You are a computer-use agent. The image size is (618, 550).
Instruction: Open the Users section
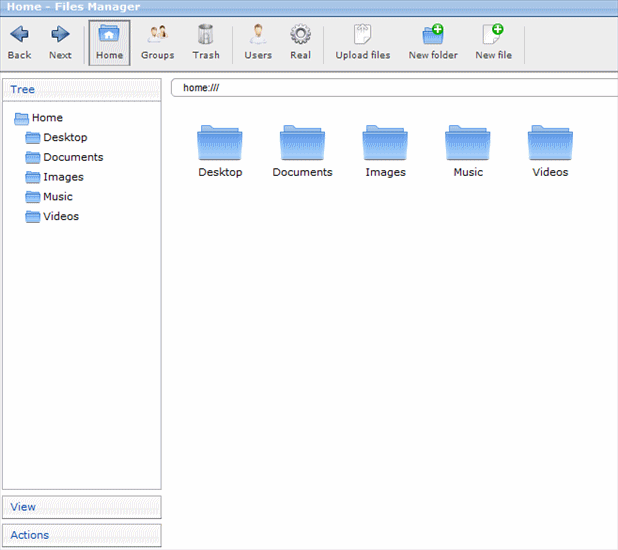[258, 35]
